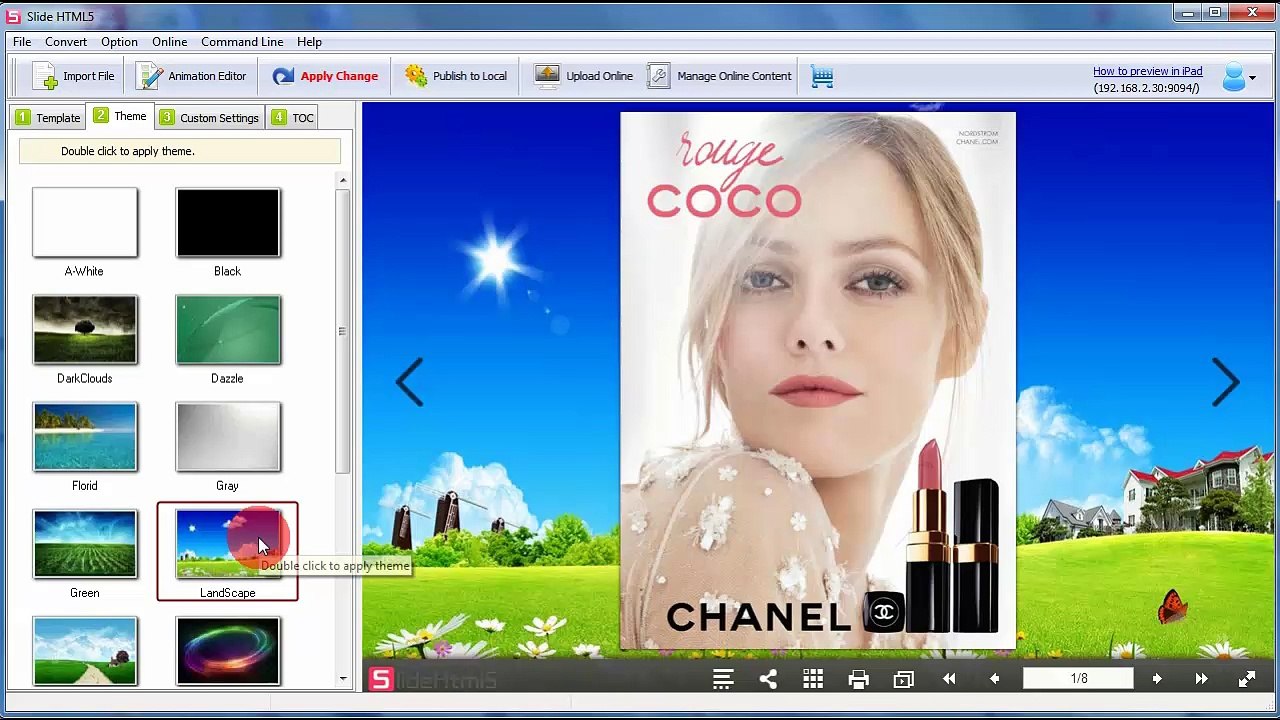This screenshot has width=1280, height=720.
Task: Open How to preview in iPad link
Action: point(1147,71)
